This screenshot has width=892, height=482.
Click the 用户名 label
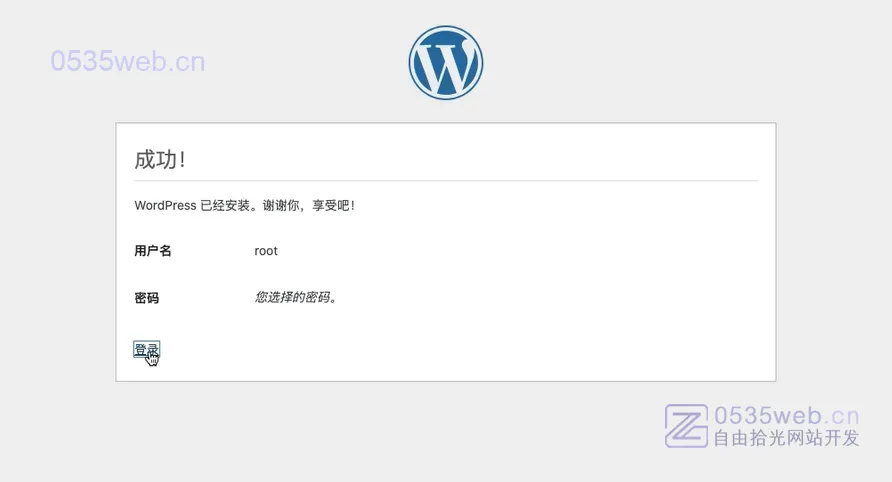pos(153,251)
